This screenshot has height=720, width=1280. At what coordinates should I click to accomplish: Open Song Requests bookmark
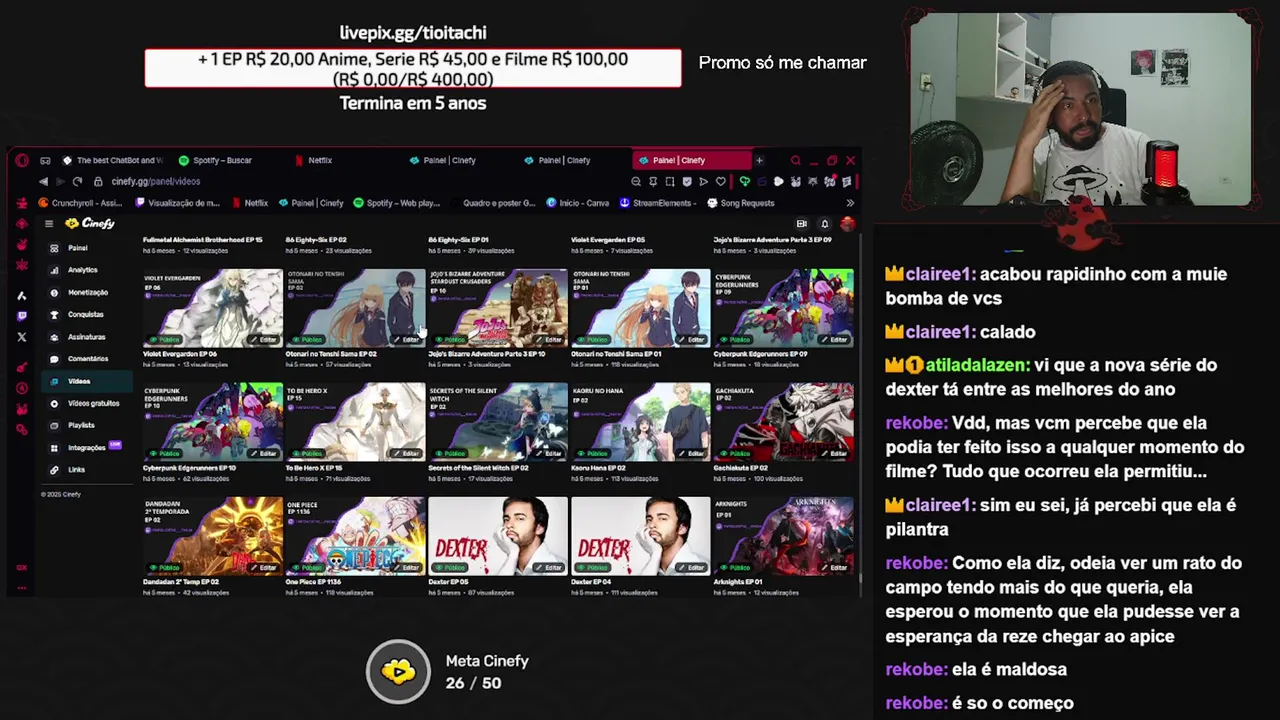[x=741, y=203]
